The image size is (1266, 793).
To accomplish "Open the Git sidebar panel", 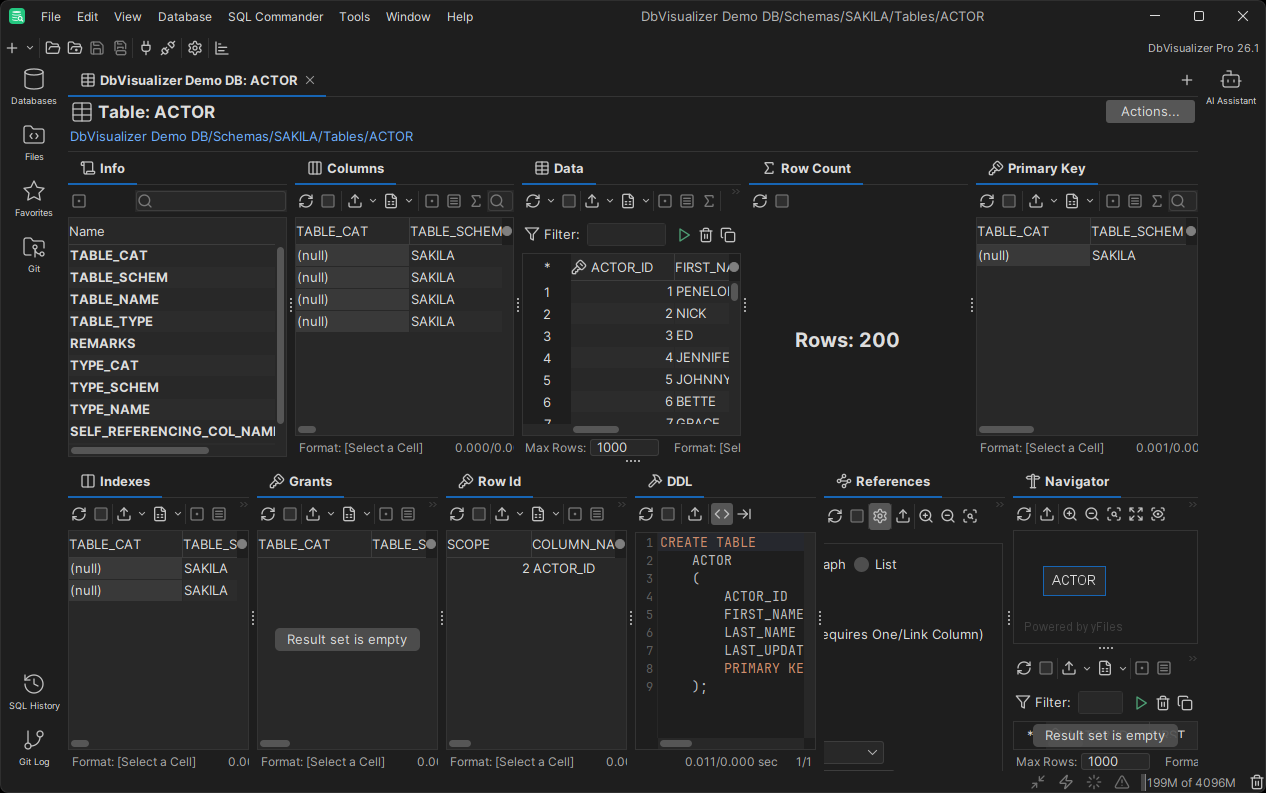I will pyautogui.click(x=34, y=255).
